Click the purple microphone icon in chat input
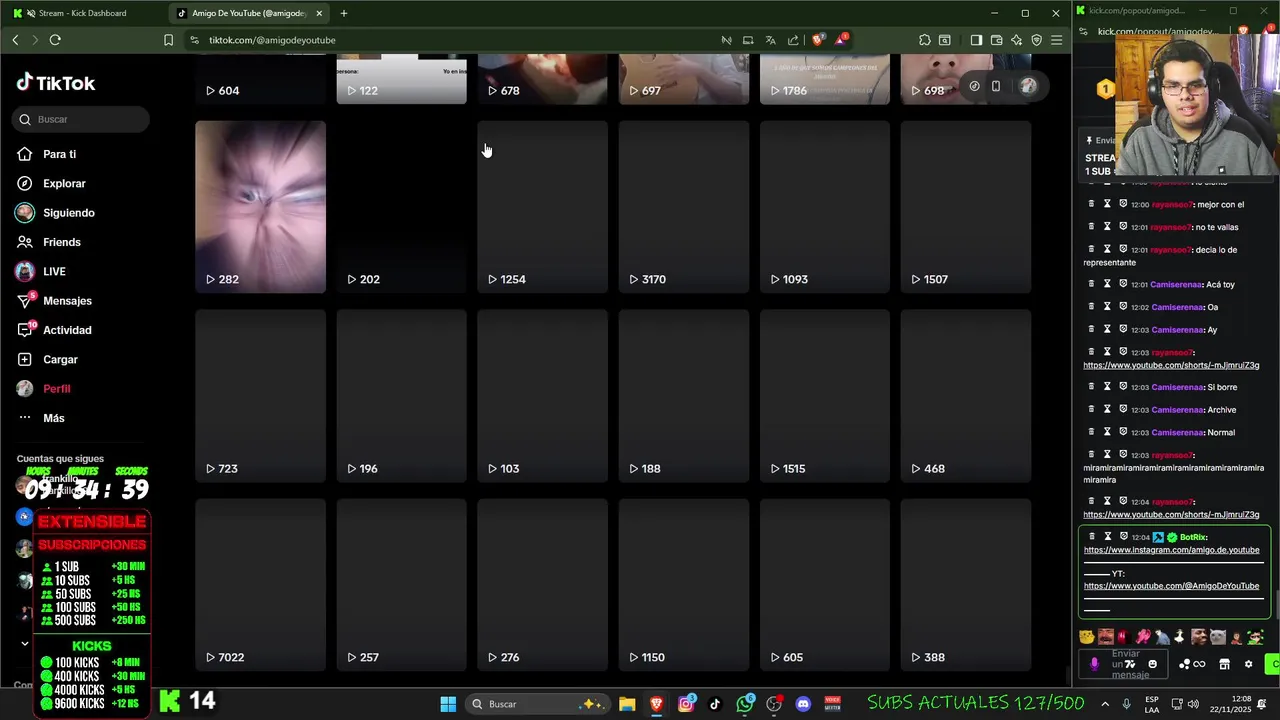This screenshot has height=720, width=1280. coord(1094,664)
